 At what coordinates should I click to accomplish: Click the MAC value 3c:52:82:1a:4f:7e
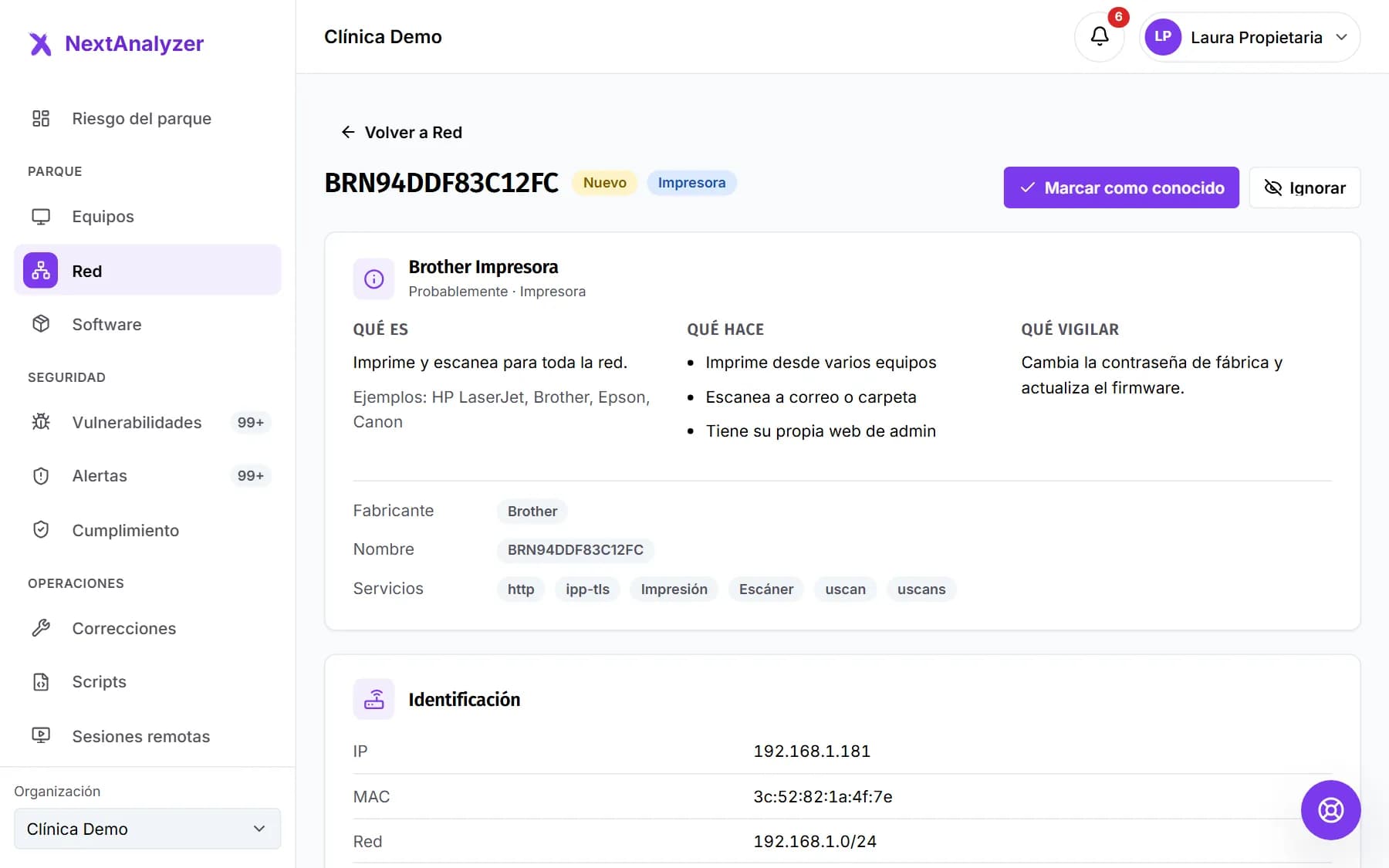click(x=823, y=797)
